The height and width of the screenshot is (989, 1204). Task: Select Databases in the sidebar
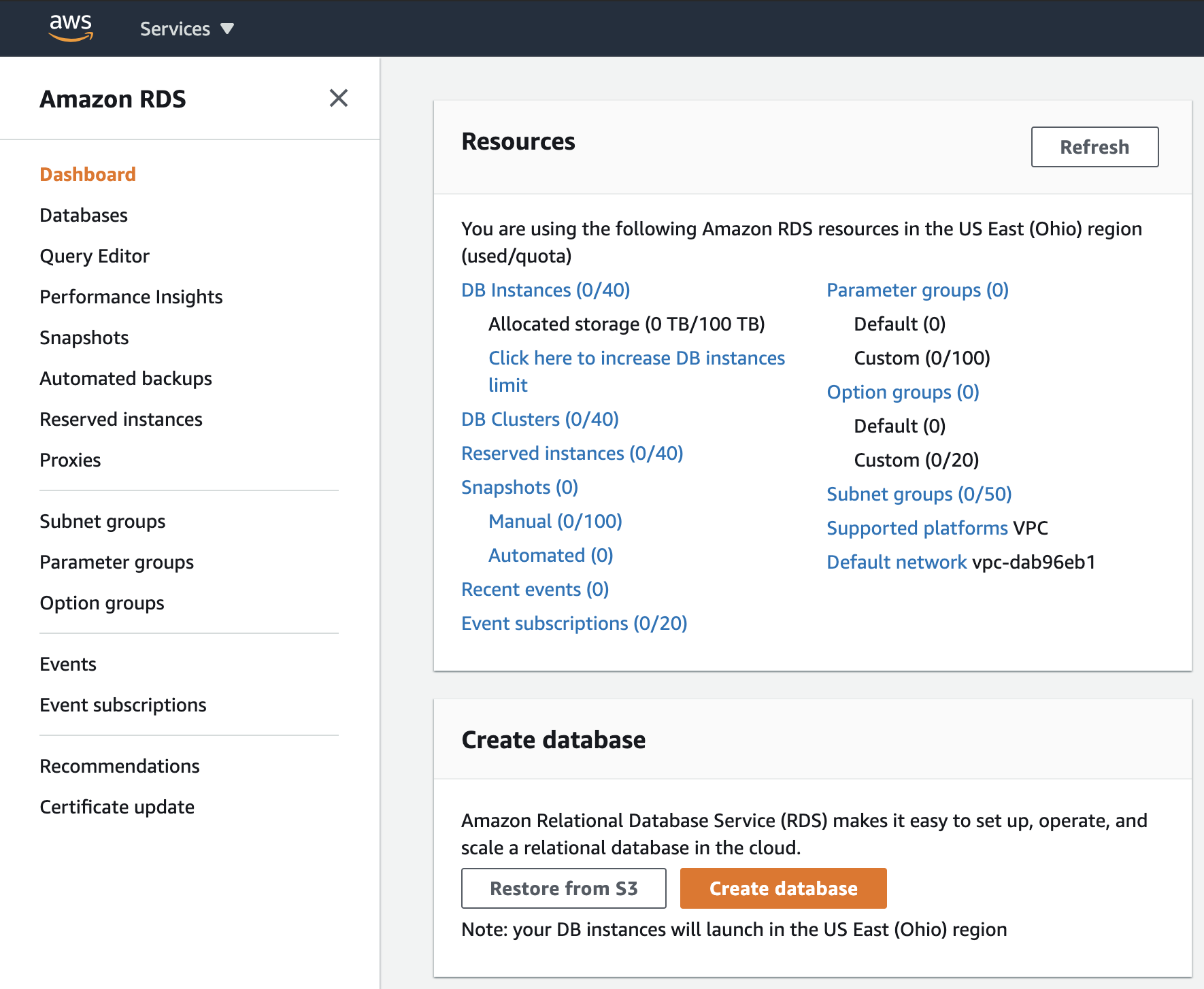tap(83, 215)
